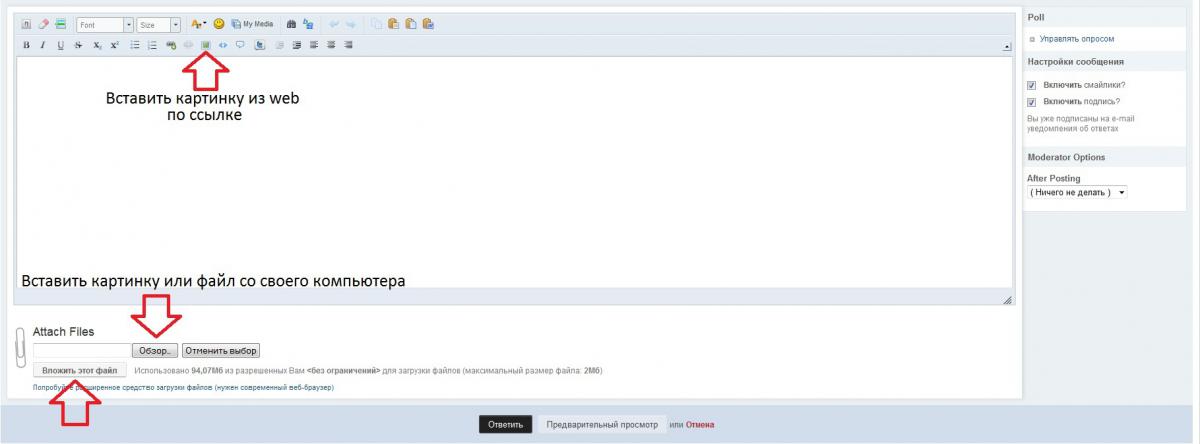Click the underline formatting icon
Screen dimensions: 1200x444
60,45
